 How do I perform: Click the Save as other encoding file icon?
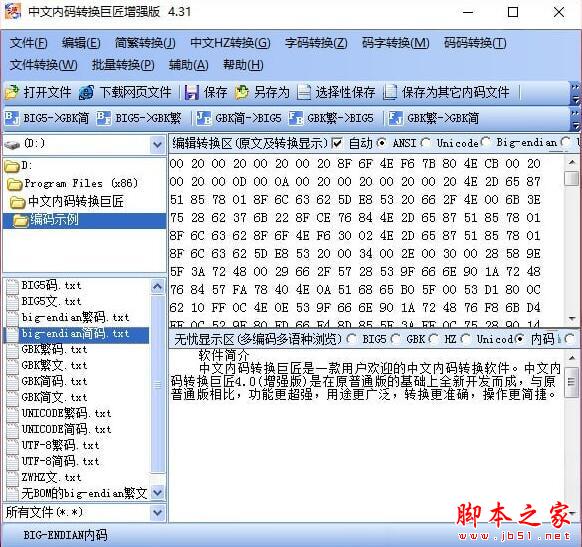(x=390, y=92)
